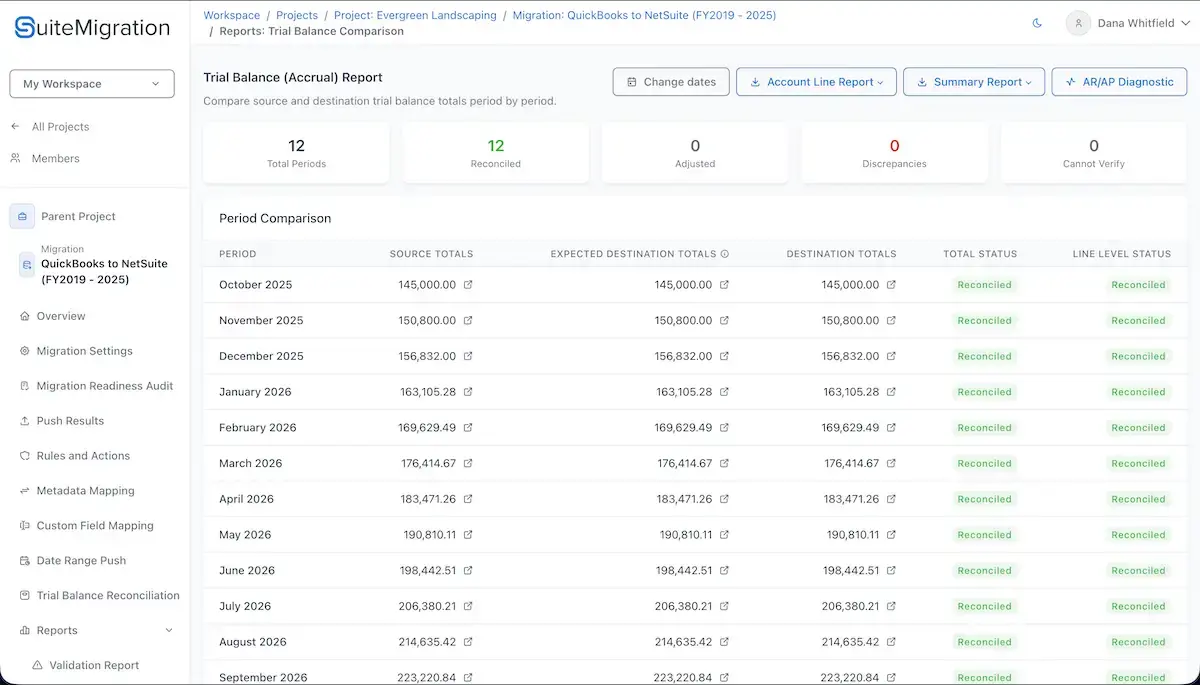
Task: Open July 2026 source totals link icon
Action: (x=468, y=607)
